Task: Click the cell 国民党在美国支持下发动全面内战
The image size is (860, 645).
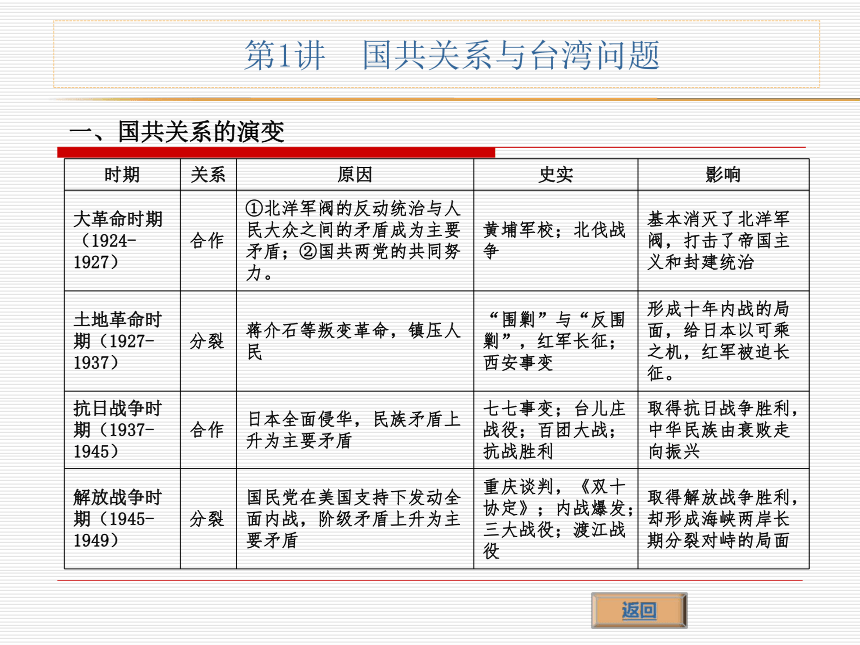Action: [x=355, y=518]
